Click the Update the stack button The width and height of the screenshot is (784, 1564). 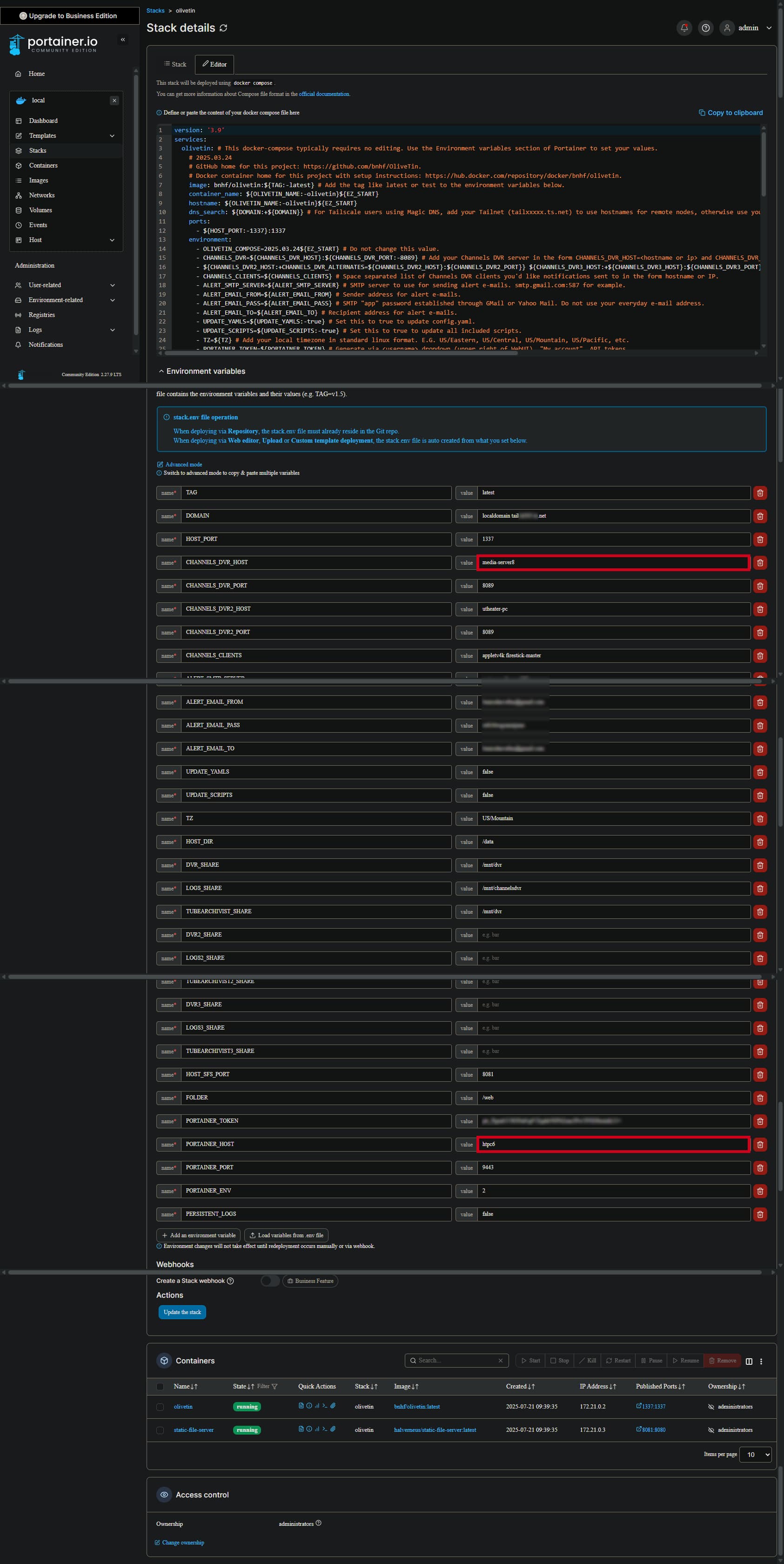click(x=182, y=1312)
